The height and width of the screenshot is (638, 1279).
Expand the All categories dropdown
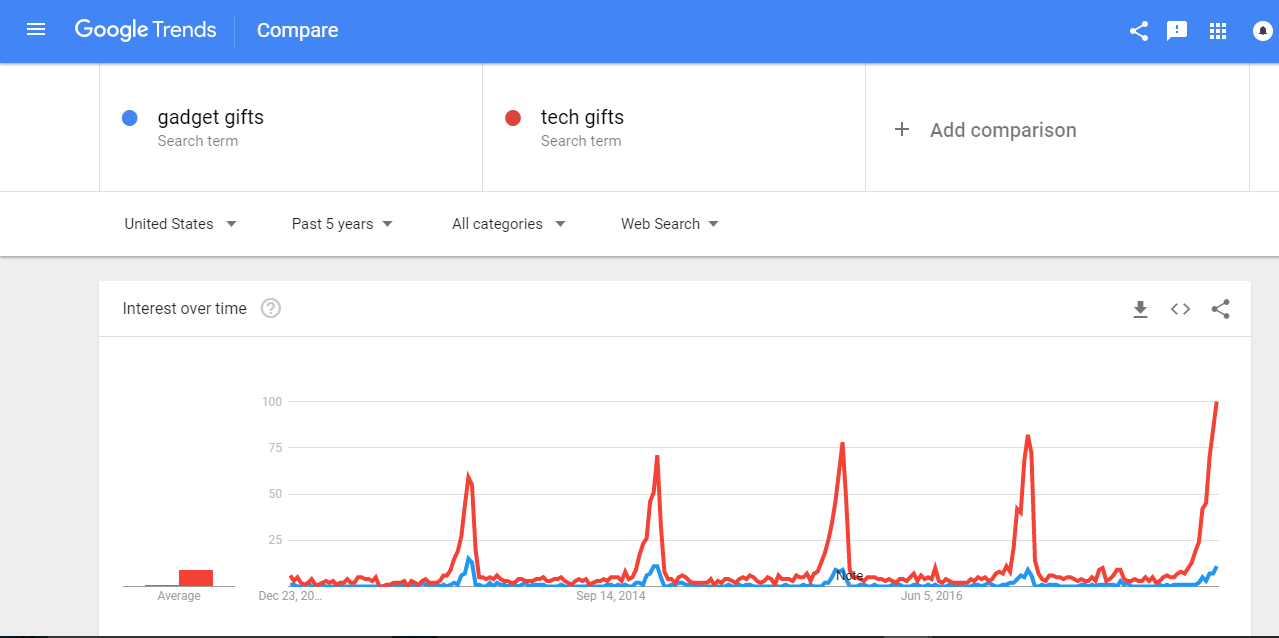(508, 224)
